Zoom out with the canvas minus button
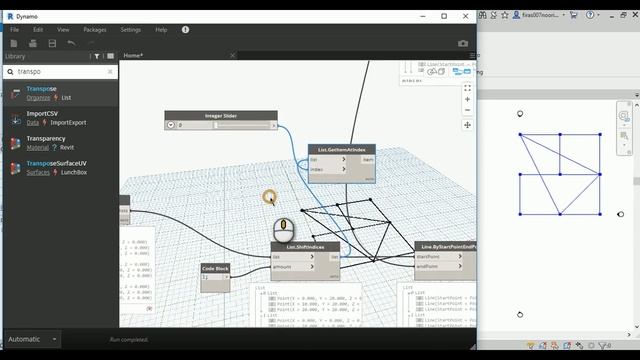 tap(468, 110)
